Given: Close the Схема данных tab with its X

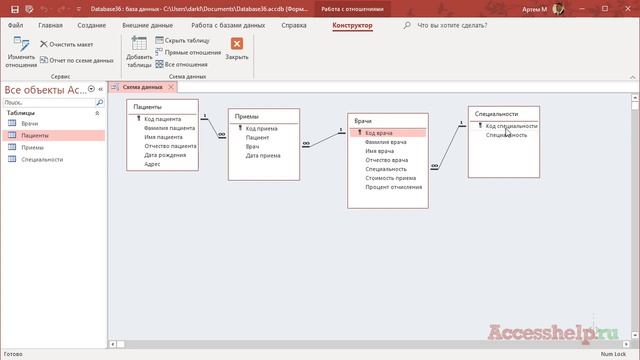Looking at the screenshot, I should click(171, 87).
